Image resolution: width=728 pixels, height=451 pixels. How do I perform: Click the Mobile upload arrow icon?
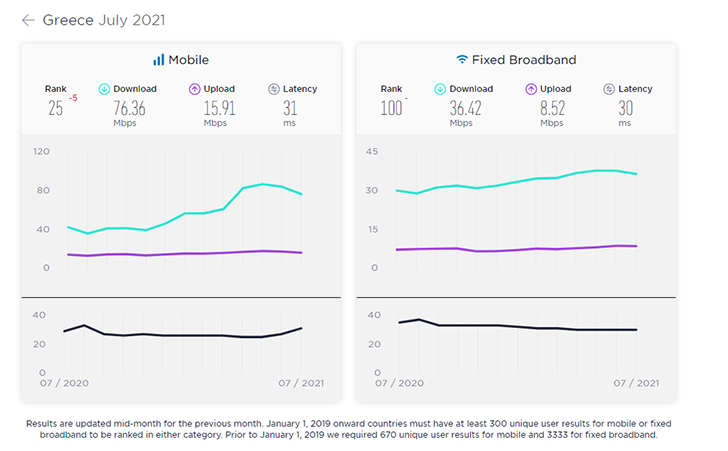pyautogui.click(x=195, y=89)
